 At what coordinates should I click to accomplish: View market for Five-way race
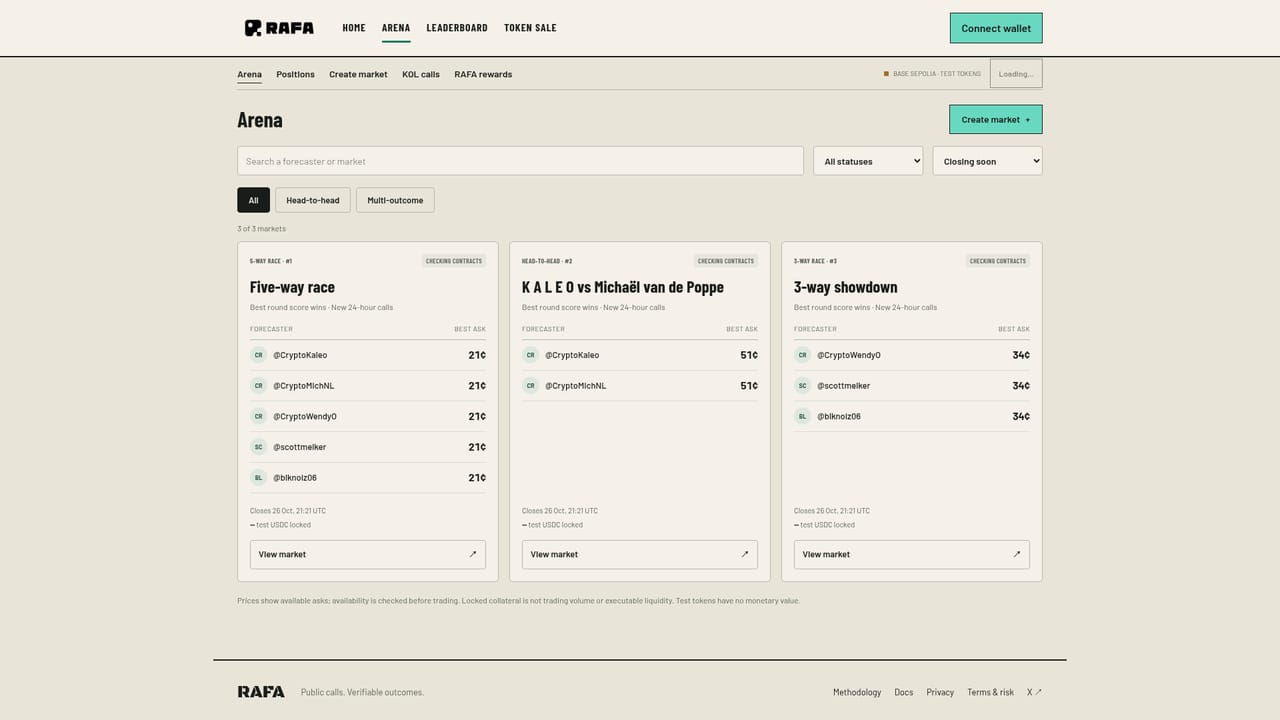click(x=368, y=554)
